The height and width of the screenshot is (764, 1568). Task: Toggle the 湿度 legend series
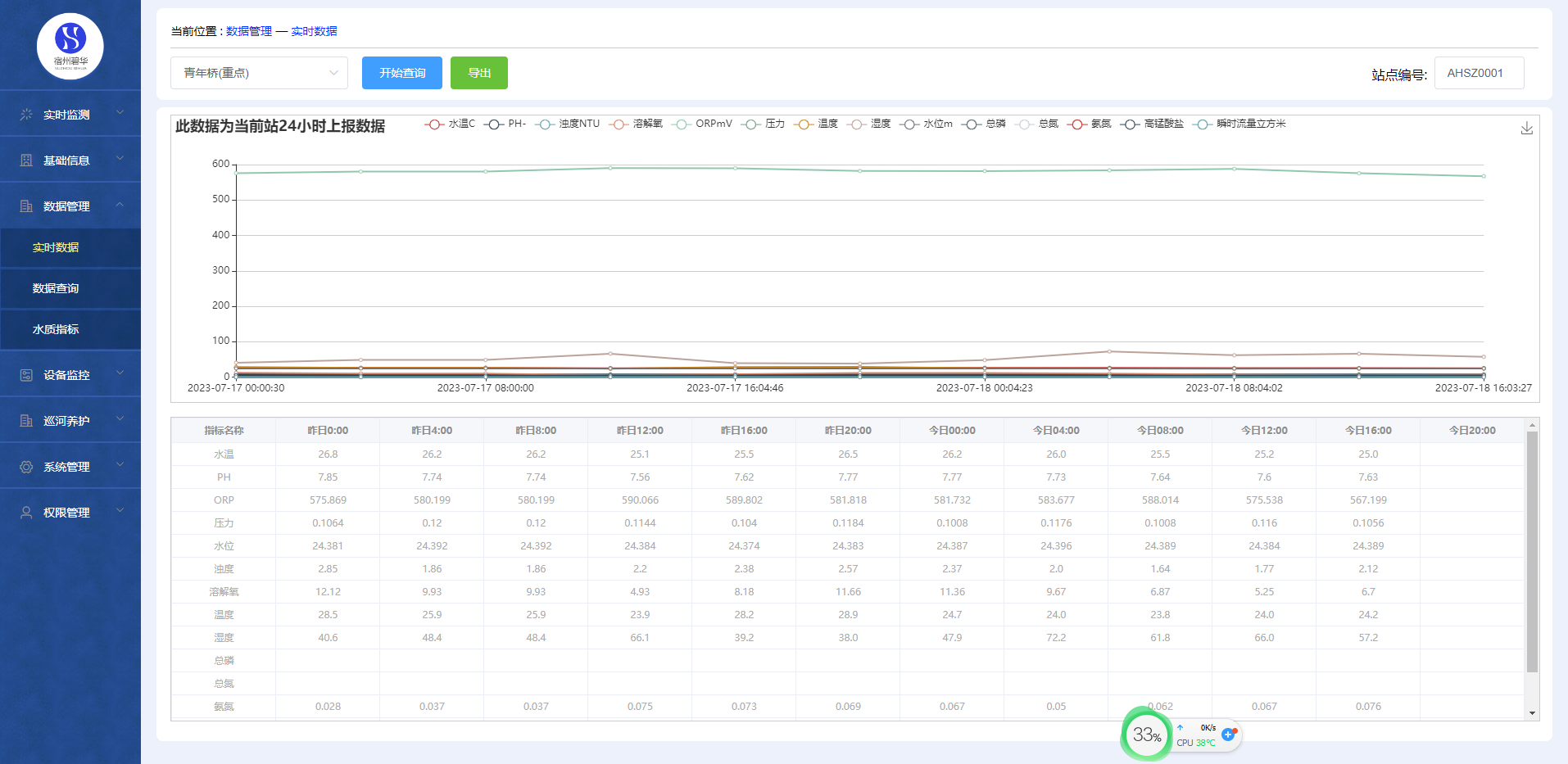[x=868, y=124]
